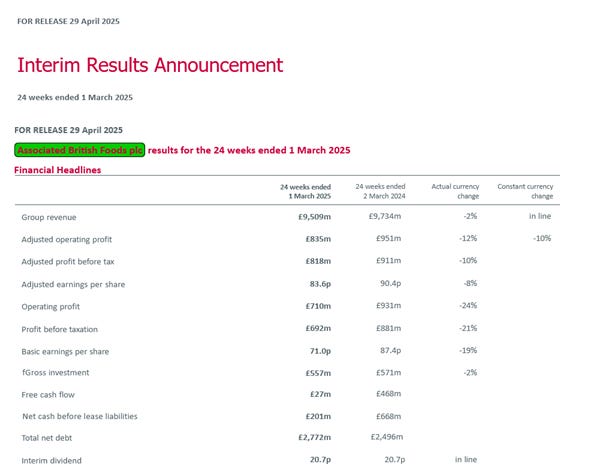The width and height of the screenshot is (602, 470).
Task: Click the Actual currency change column header
Action: tap(455, 191)
